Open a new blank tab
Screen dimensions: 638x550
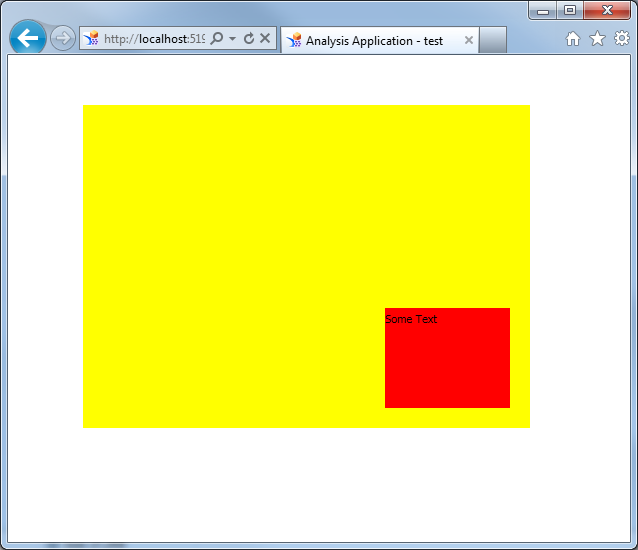[x=493, y=40]
